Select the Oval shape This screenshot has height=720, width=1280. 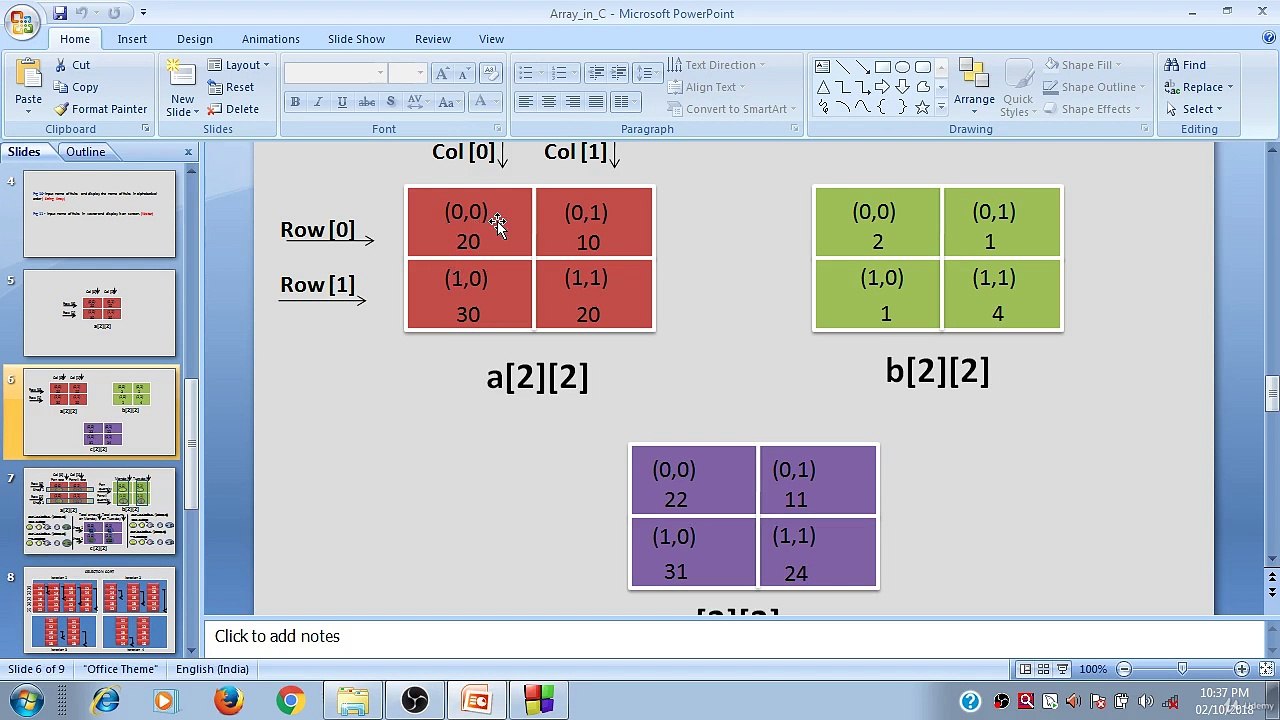[902, 67]
